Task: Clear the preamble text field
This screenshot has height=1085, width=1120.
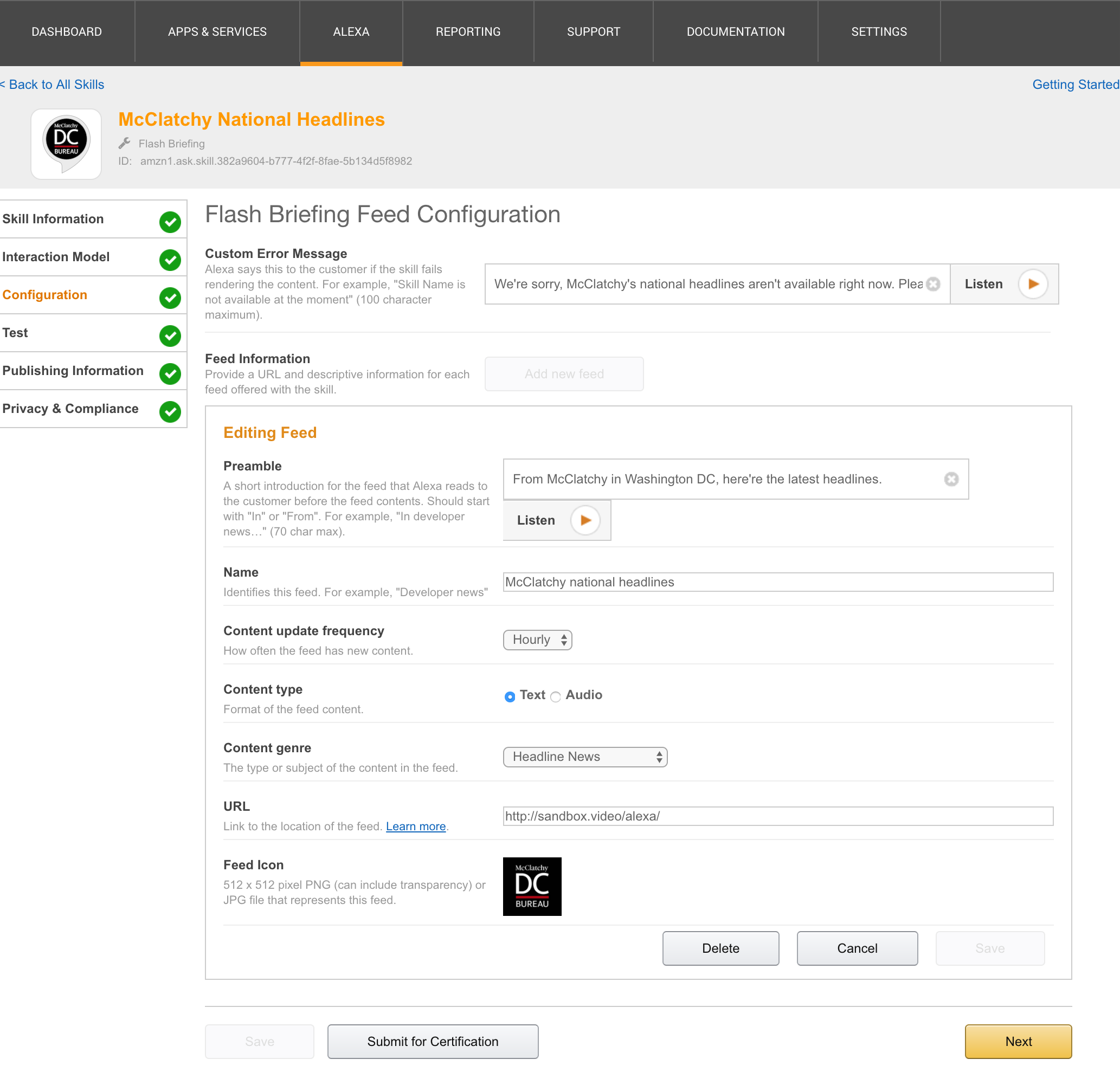Action: tap(951, 479)
